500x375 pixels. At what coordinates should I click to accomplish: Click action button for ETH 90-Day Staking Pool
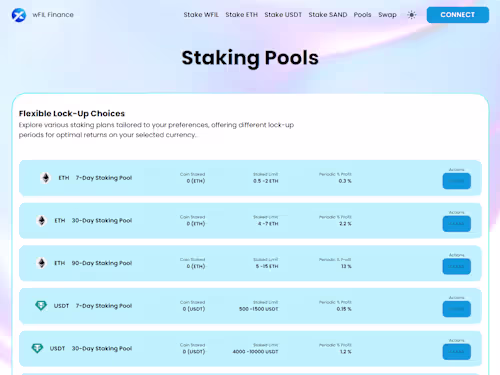(x=457, y=266)
